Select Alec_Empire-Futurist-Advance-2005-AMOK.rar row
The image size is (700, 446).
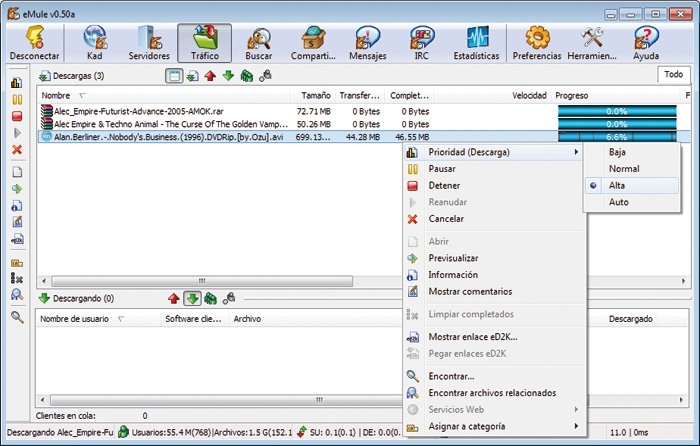[x=364, y=111]
